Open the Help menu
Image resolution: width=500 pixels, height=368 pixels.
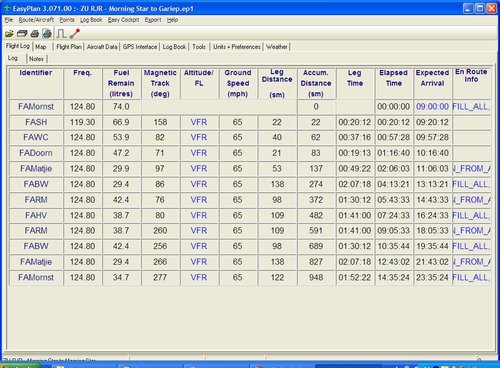click(x=172, y=20)
